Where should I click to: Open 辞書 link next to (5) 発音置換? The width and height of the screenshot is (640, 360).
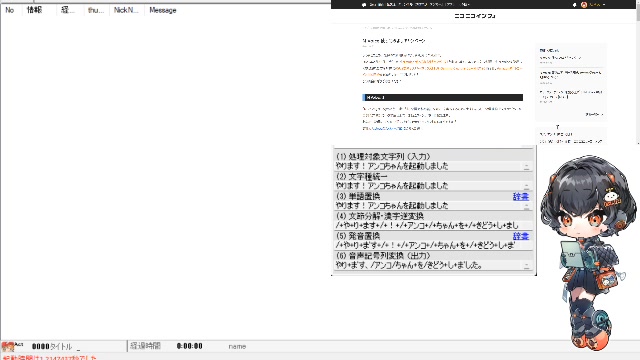click(x=521, y=236)
